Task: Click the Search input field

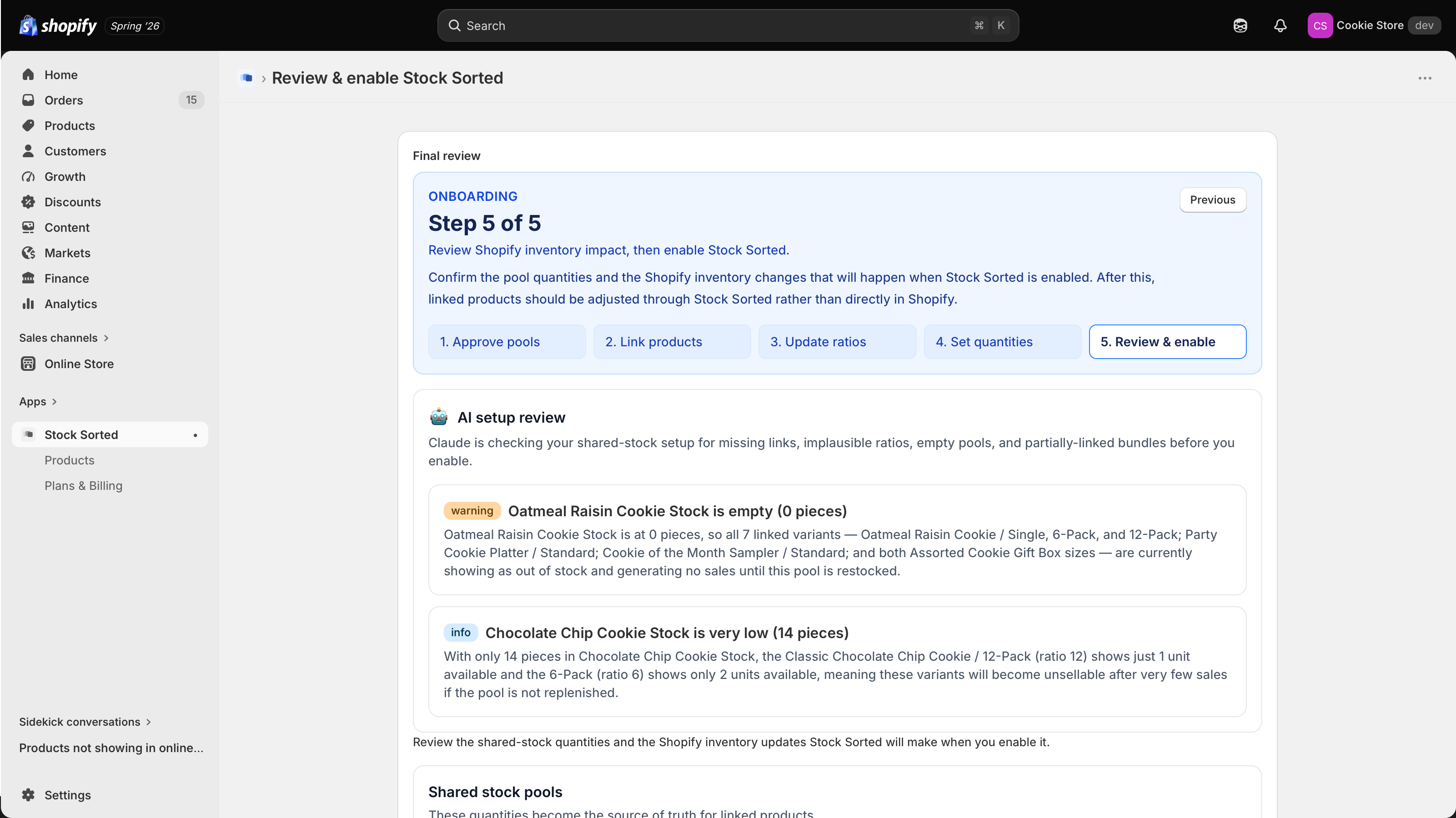Action: pyautogui.click(x=728, y=25)
